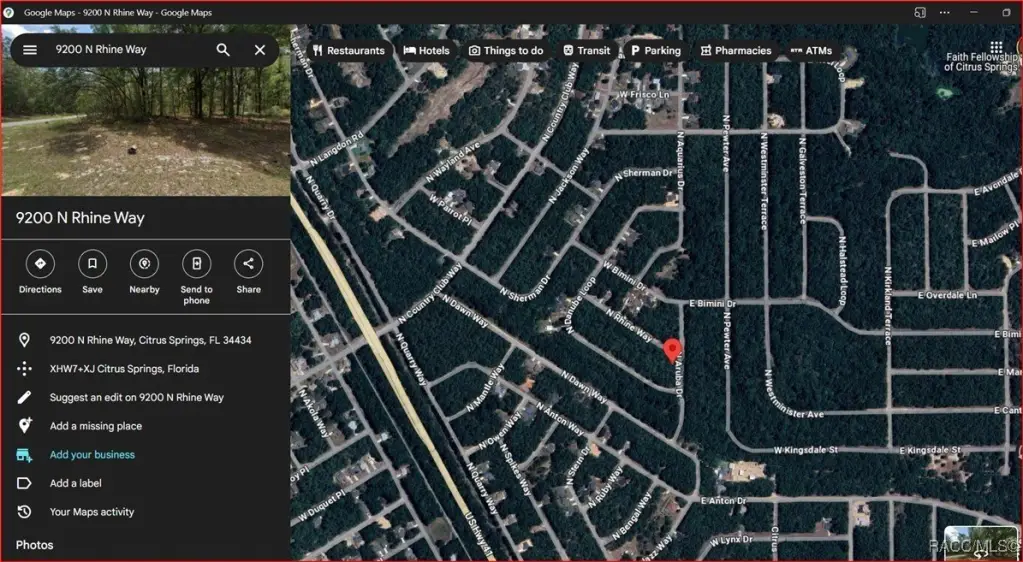The width and height of the screenshot is (1023, 562).
Task: Click Suggest an edit on 9200 N Rhine Way
Action: (x=136, y=398)
